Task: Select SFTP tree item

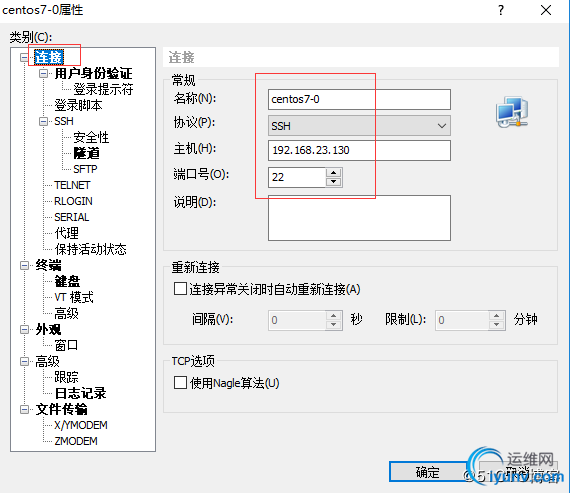Action: pos(85,169)
